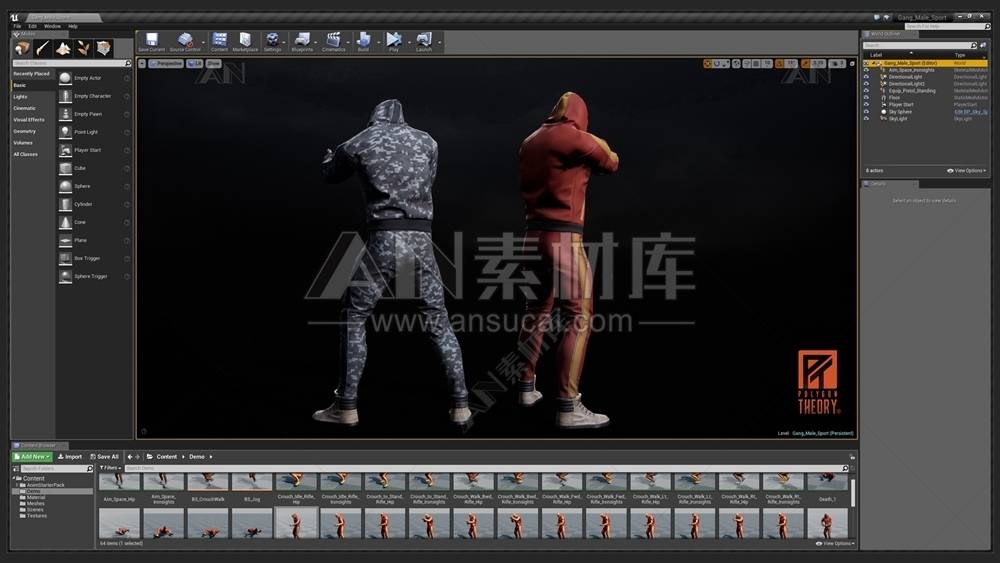Viewport: 1000px width, 563px height.
Task: Toggle grid snapping in viewport toolbar
Action: pyautogui.click(x=756, y=64)
